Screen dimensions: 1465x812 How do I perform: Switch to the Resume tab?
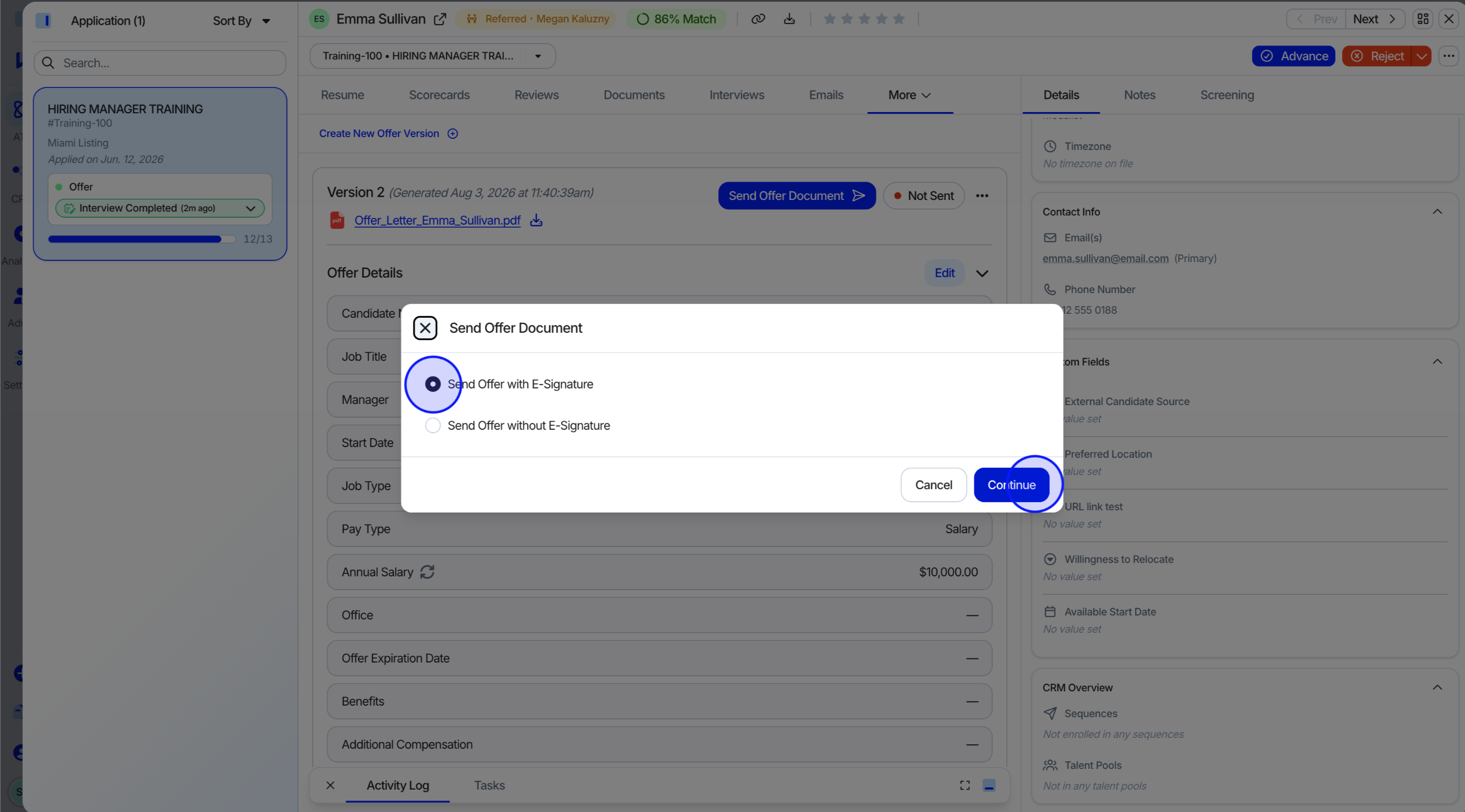342,95
